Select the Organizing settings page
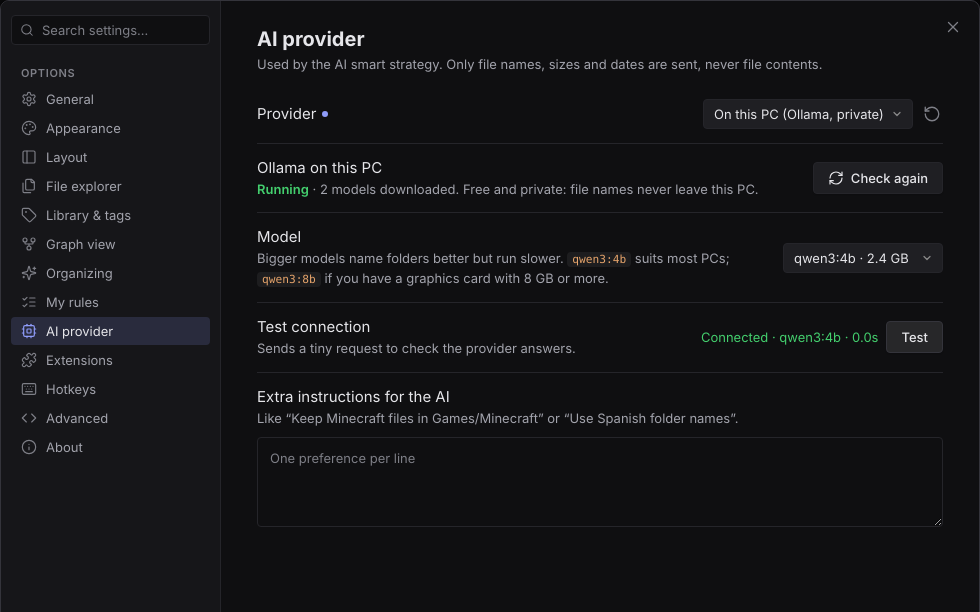Screen dimensions: 980x612 [x=111, y=273]
